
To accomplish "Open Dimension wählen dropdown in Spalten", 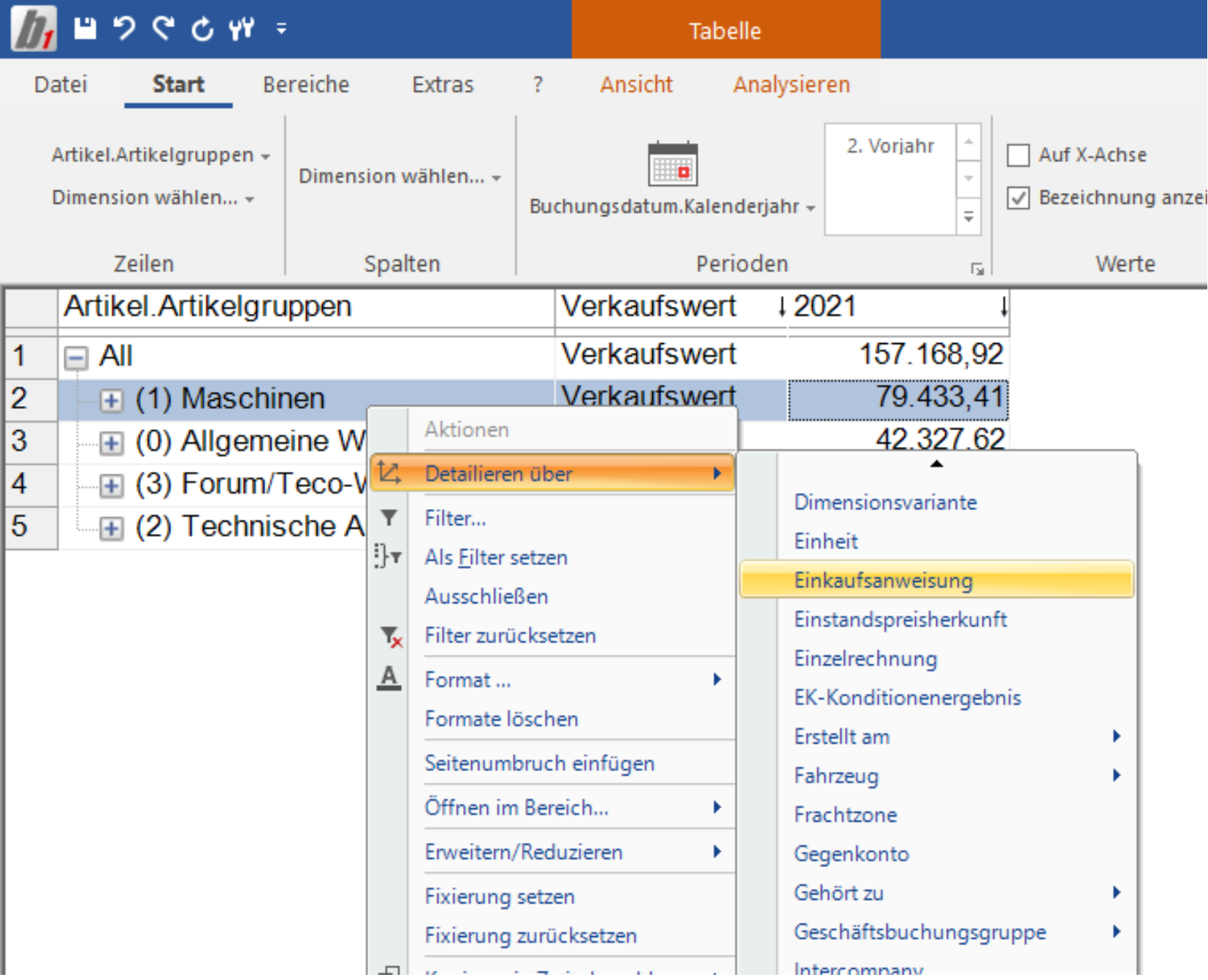I will coord(400,176).
